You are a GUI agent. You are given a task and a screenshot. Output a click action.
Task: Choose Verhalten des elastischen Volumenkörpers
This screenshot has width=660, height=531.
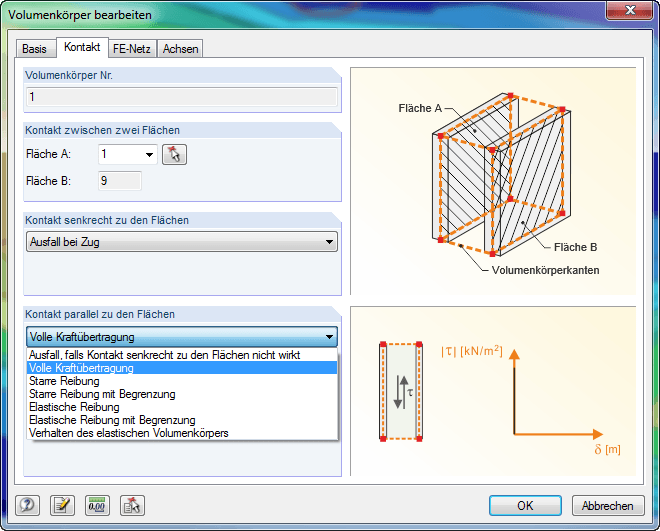pos(182,433)
